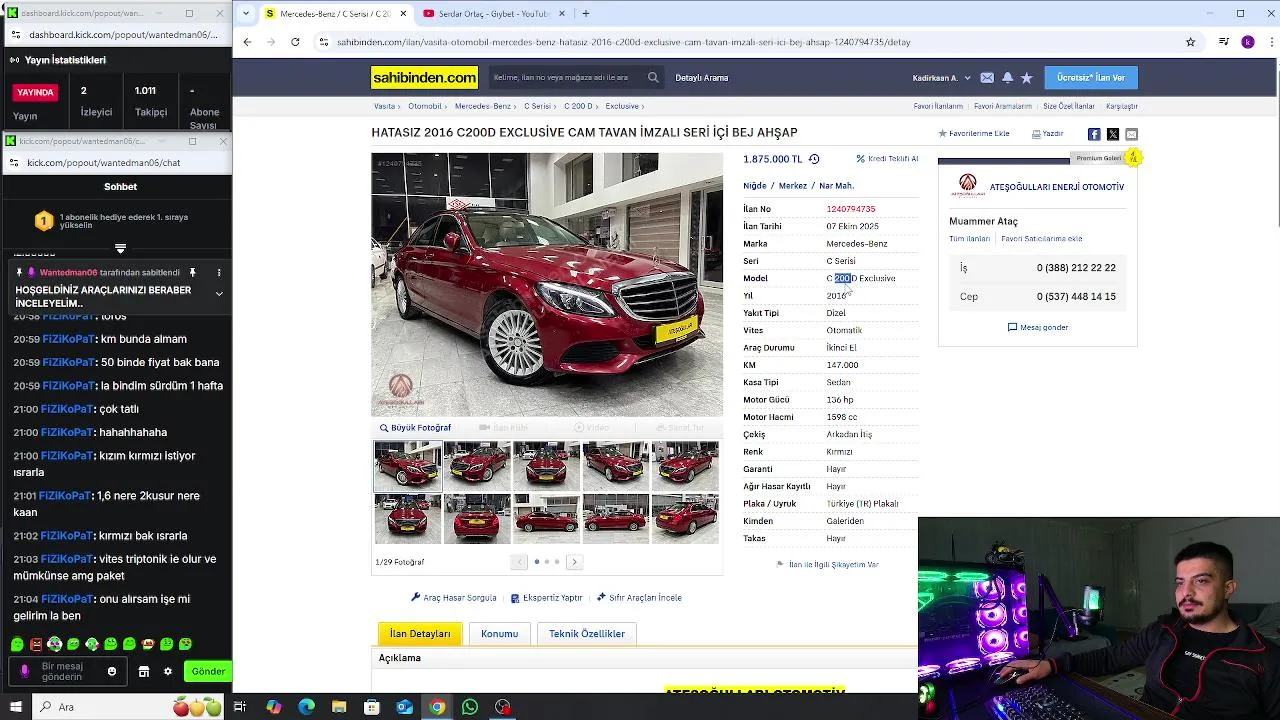Launch Microsoft Edge from taskbar
Screen dimensions: 1280x720
306,707
